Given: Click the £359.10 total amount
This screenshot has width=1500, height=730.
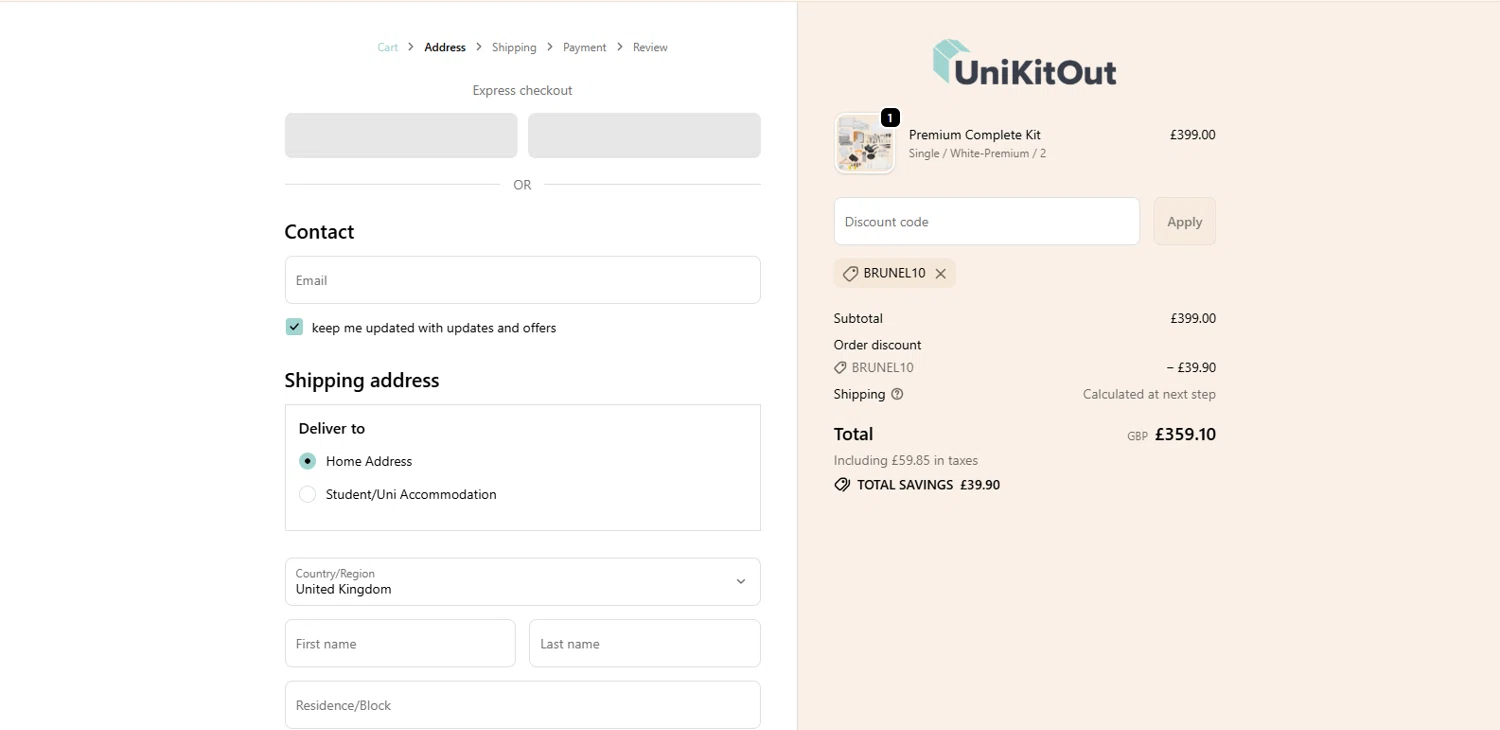Looking at the screenshot, I should pyautogui.click(x=1185, y=434).
